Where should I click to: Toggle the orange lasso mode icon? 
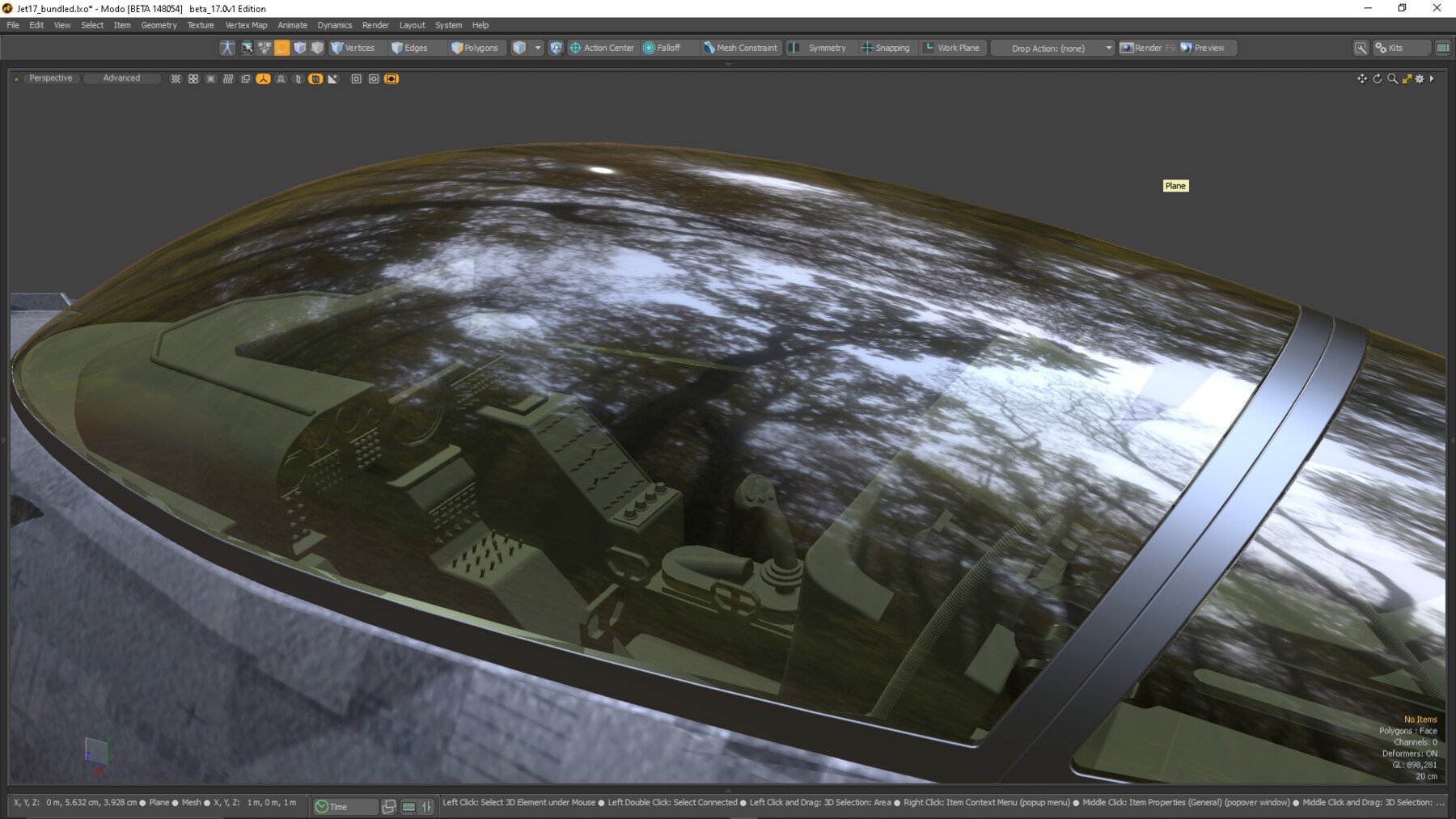[x=281, y=48]
